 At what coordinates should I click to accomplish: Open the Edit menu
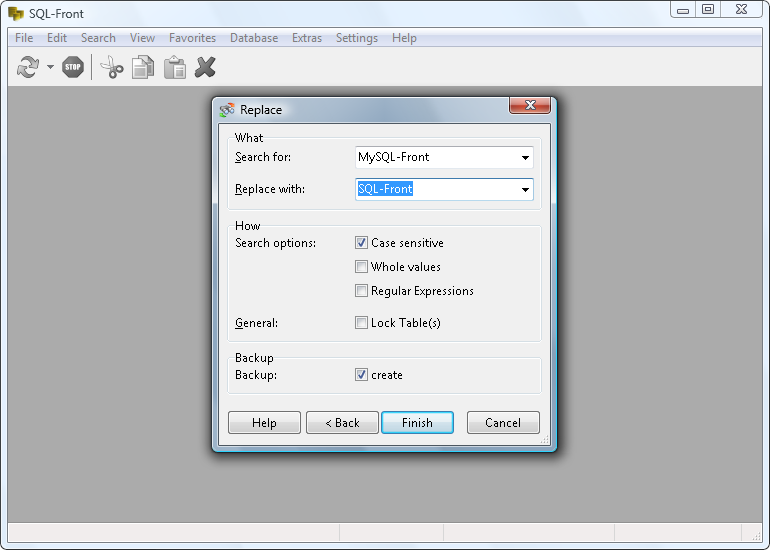tap(57, 38)
